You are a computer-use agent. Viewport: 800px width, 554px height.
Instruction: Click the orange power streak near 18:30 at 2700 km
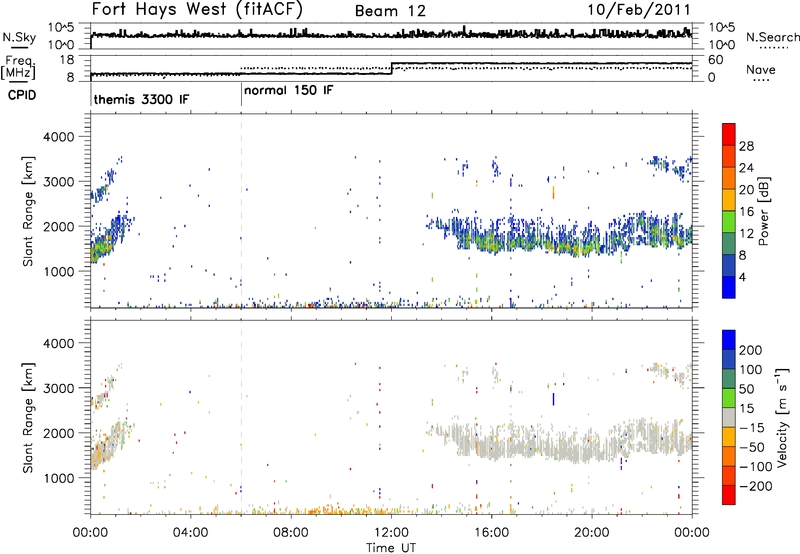pos(554,192)
